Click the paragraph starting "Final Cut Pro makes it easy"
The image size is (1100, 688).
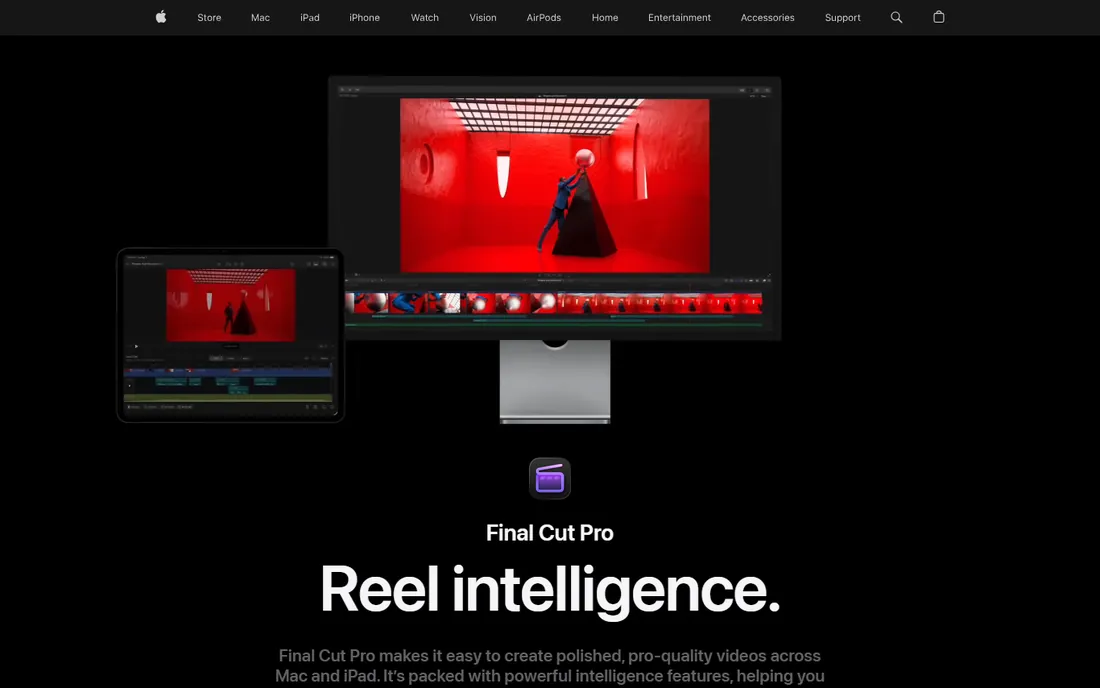(x=550, y=666)
